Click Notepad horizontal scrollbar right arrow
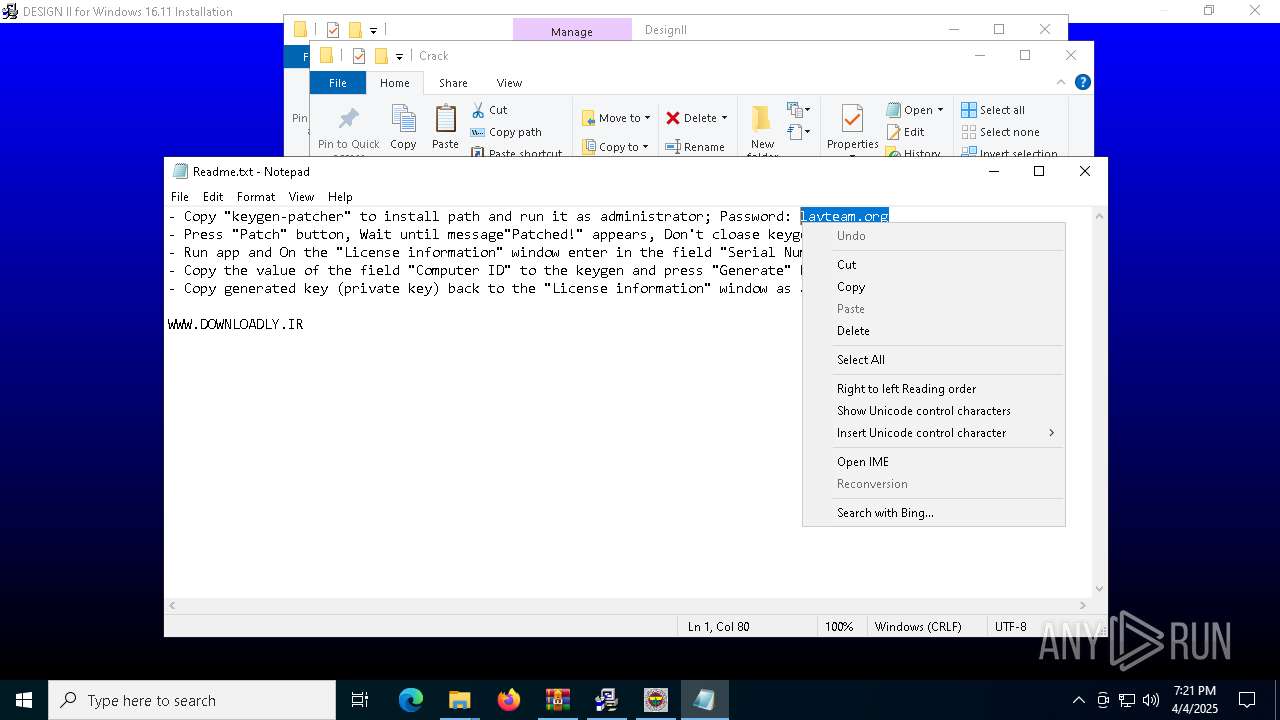This screenshot has width=1280, height=720. [1083, 605]
